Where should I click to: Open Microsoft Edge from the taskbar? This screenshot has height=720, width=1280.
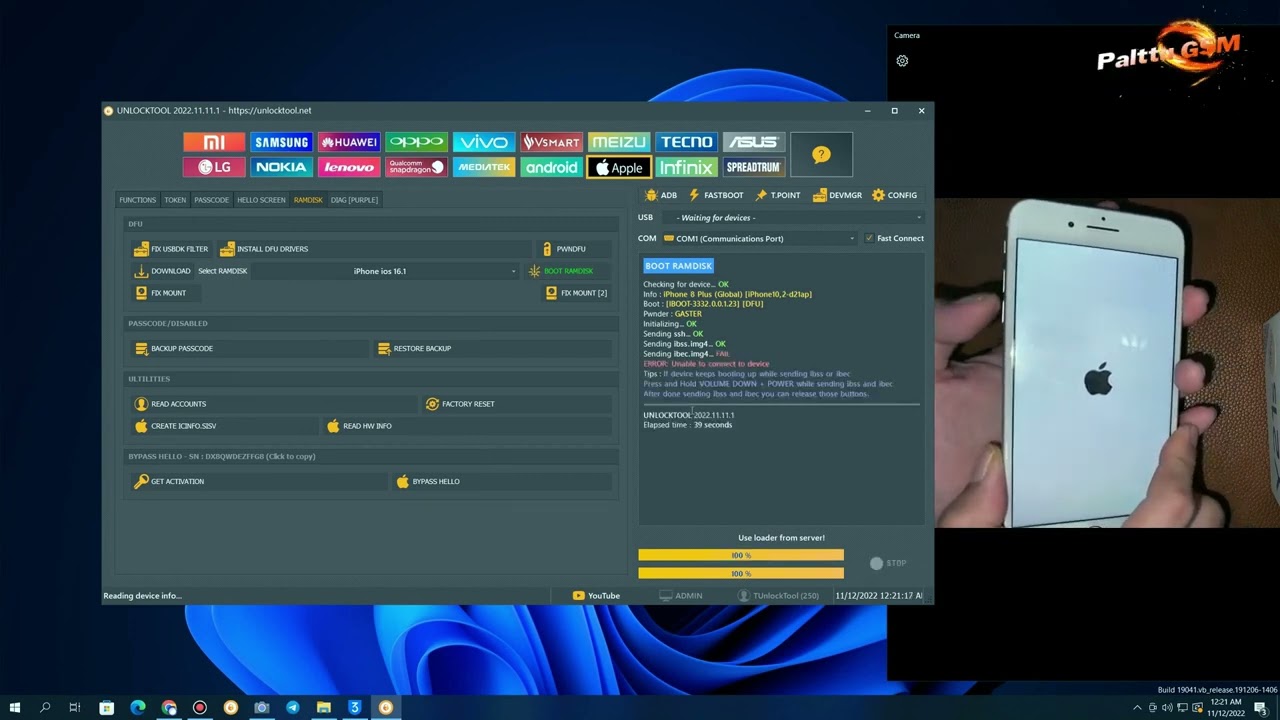pos(138,708)
